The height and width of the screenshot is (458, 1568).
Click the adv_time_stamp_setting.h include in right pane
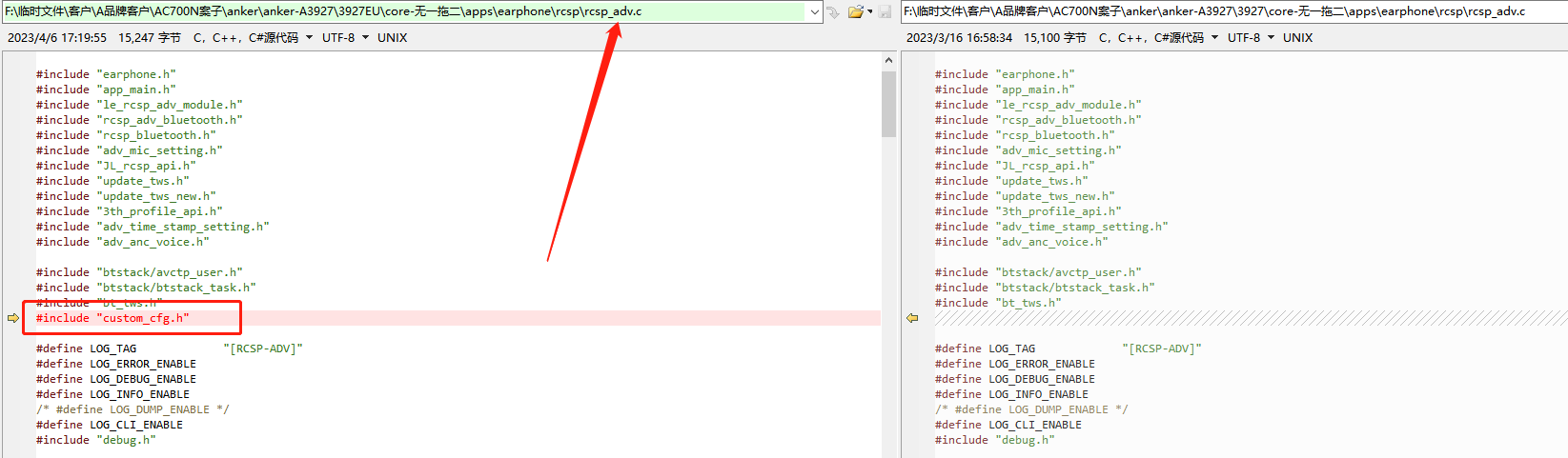[x=1051, y=227]
